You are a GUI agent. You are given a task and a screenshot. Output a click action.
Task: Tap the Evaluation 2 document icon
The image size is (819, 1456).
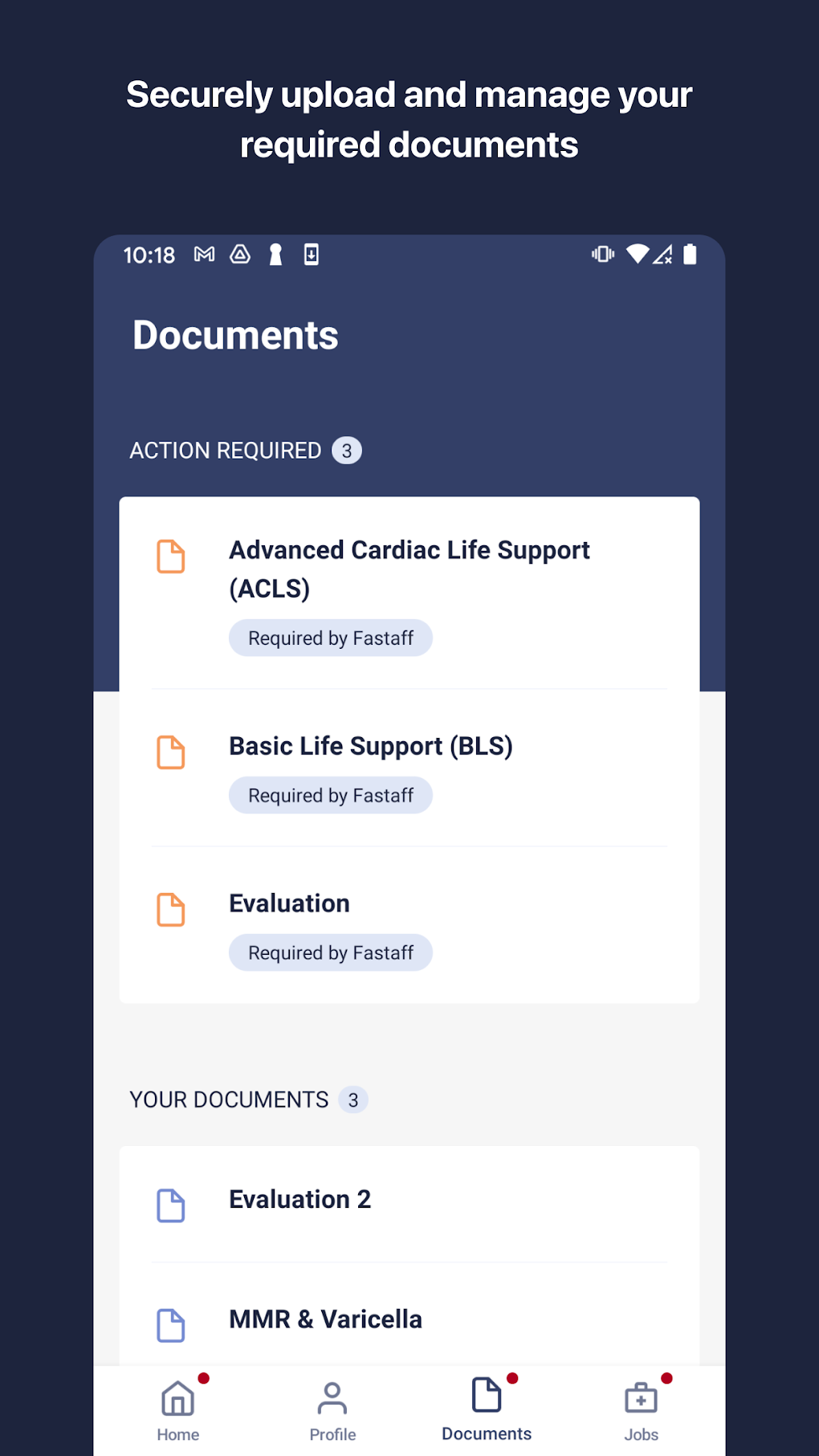pos(170,1205)
